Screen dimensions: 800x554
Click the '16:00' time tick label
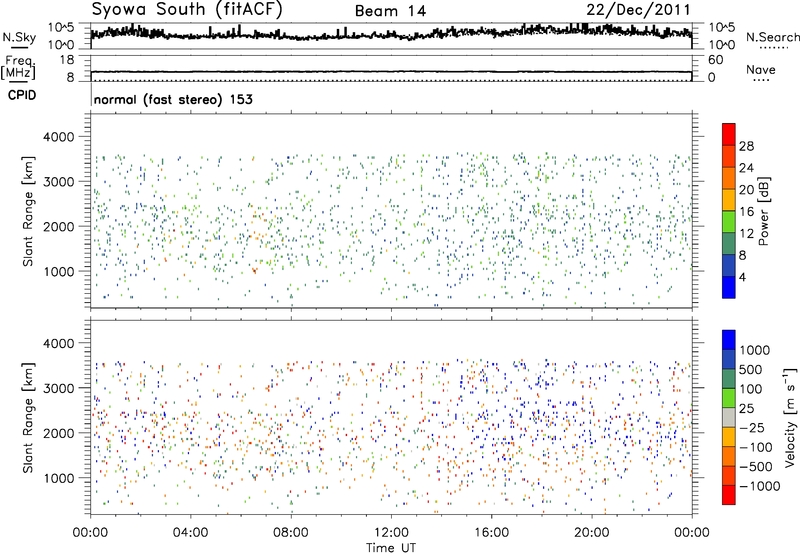[491, 533]
